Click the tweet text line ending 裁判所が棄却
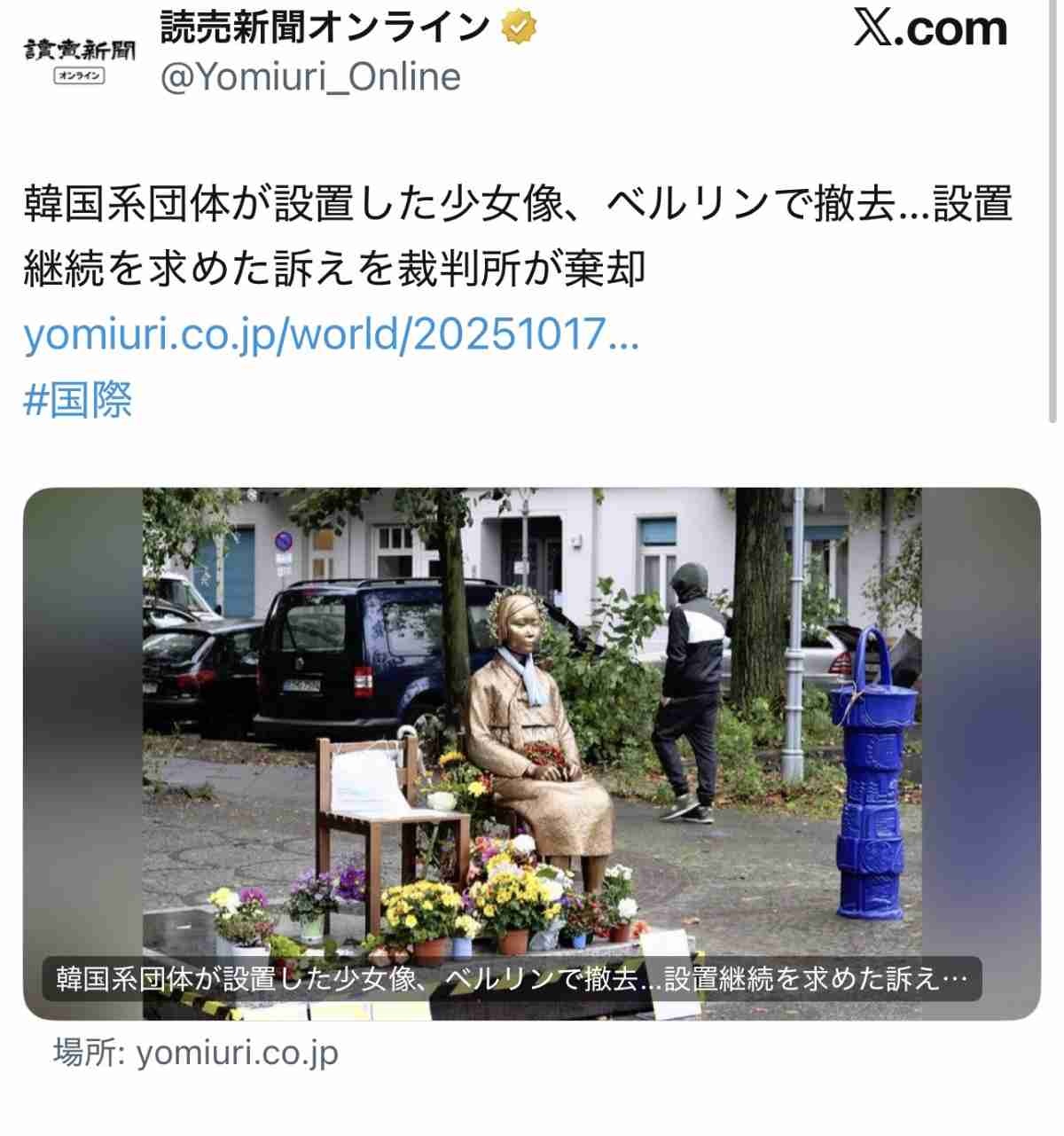This screenshot has height=1136, width=1064. tap(334, 270)
